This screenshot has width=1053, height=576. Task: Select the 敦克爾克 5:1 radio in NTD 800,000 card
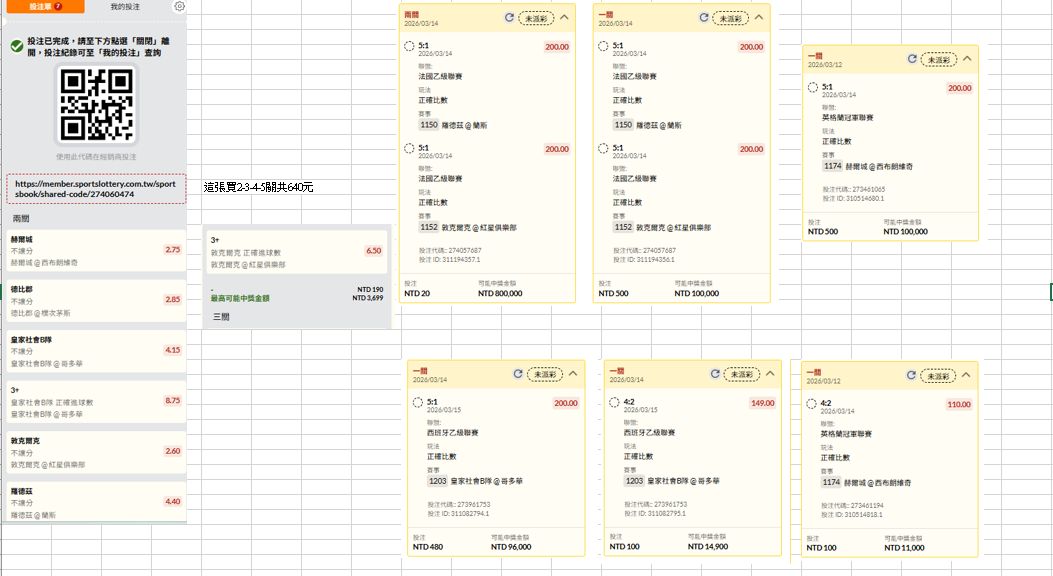coord(409,148)
